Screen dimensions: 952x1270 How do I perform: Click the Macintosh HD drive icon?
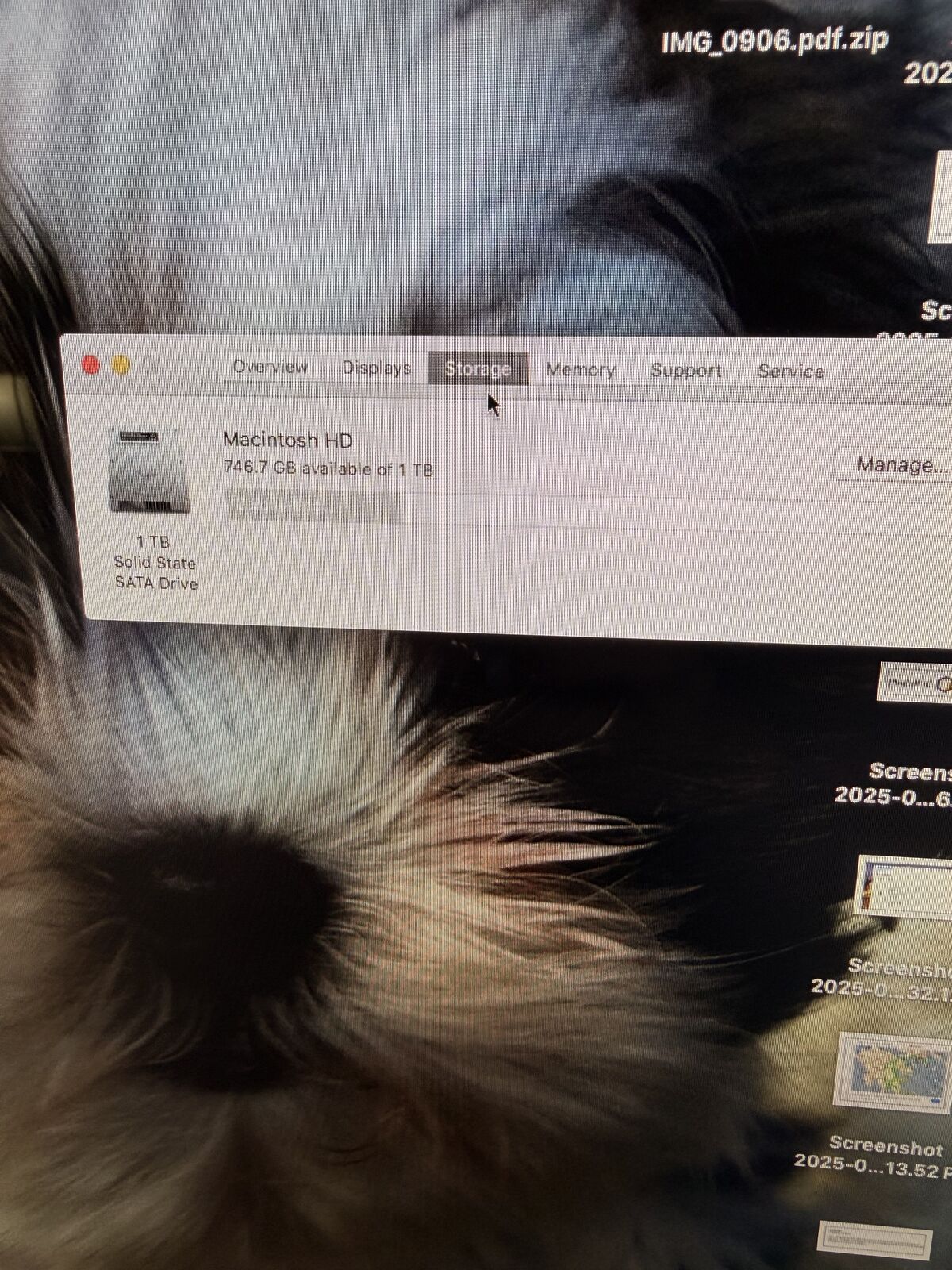click(151, 471)
